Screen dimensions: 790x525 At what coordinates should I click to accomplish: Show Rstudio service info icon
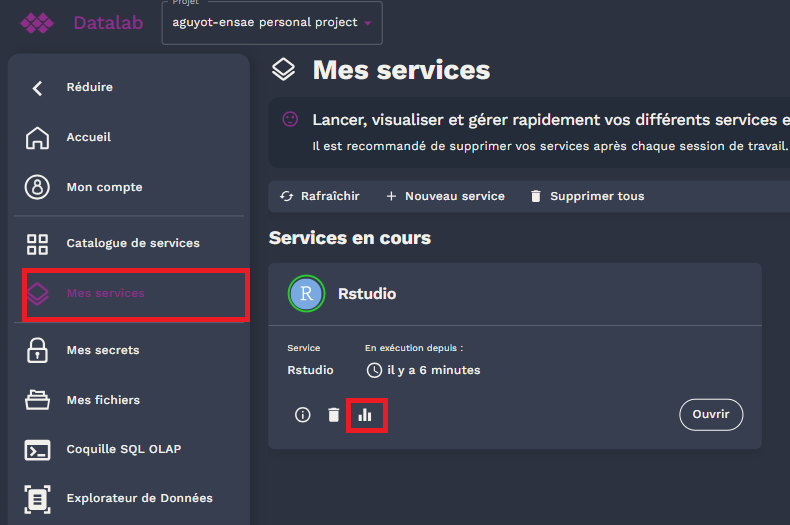[x=303, y=414]
